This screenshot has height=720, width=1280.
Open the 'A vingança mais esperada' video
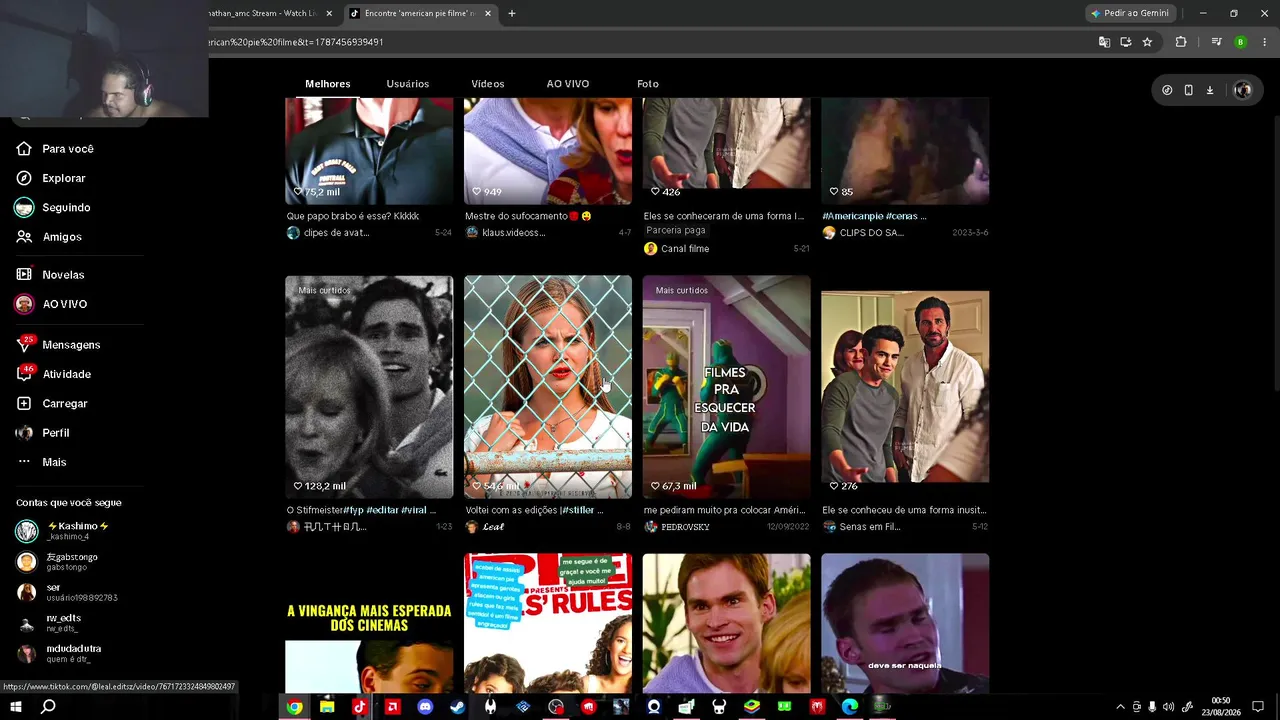tap(369, 623)
